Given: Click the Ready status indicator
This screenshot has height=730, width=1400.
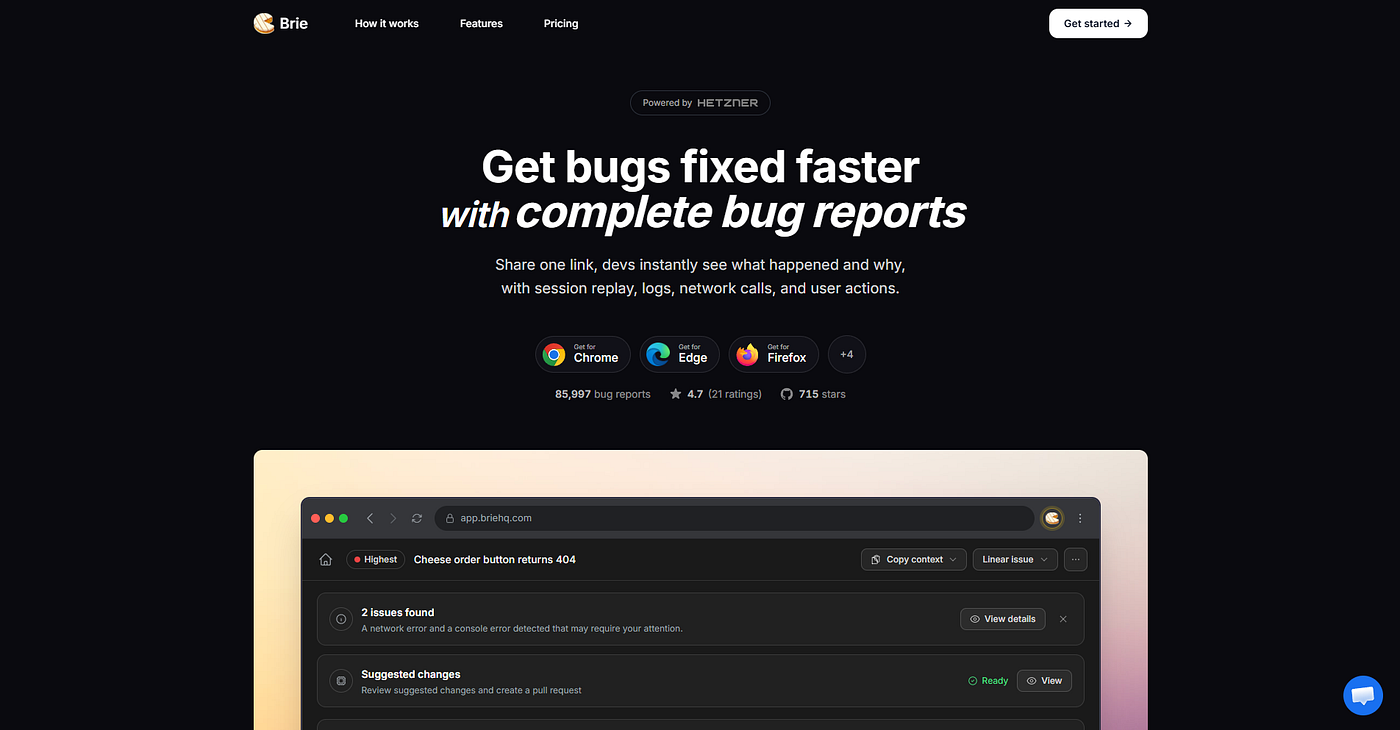Looking at the screenshot, I should pos(988,681).
